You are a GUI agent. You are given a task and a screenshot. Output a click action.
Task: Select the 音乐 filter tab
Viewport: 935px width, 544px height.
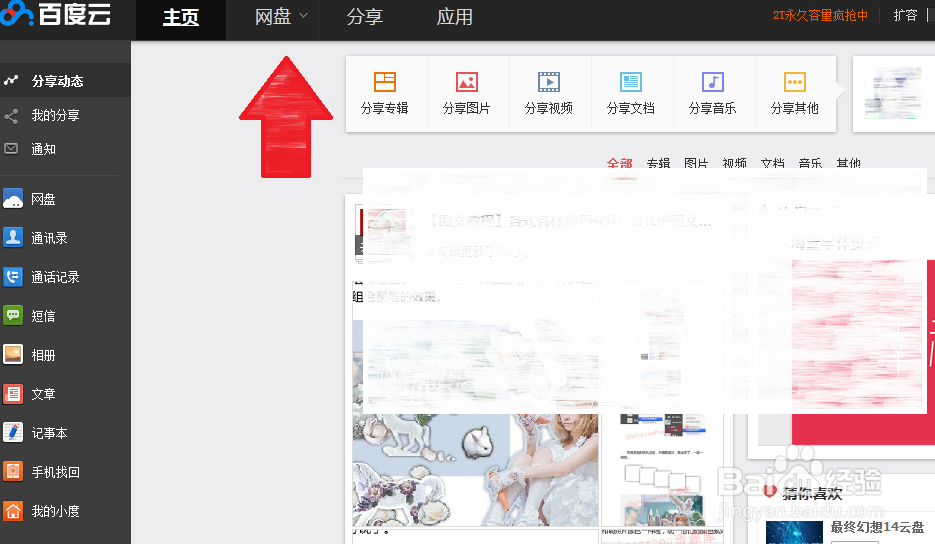[810, 163]
